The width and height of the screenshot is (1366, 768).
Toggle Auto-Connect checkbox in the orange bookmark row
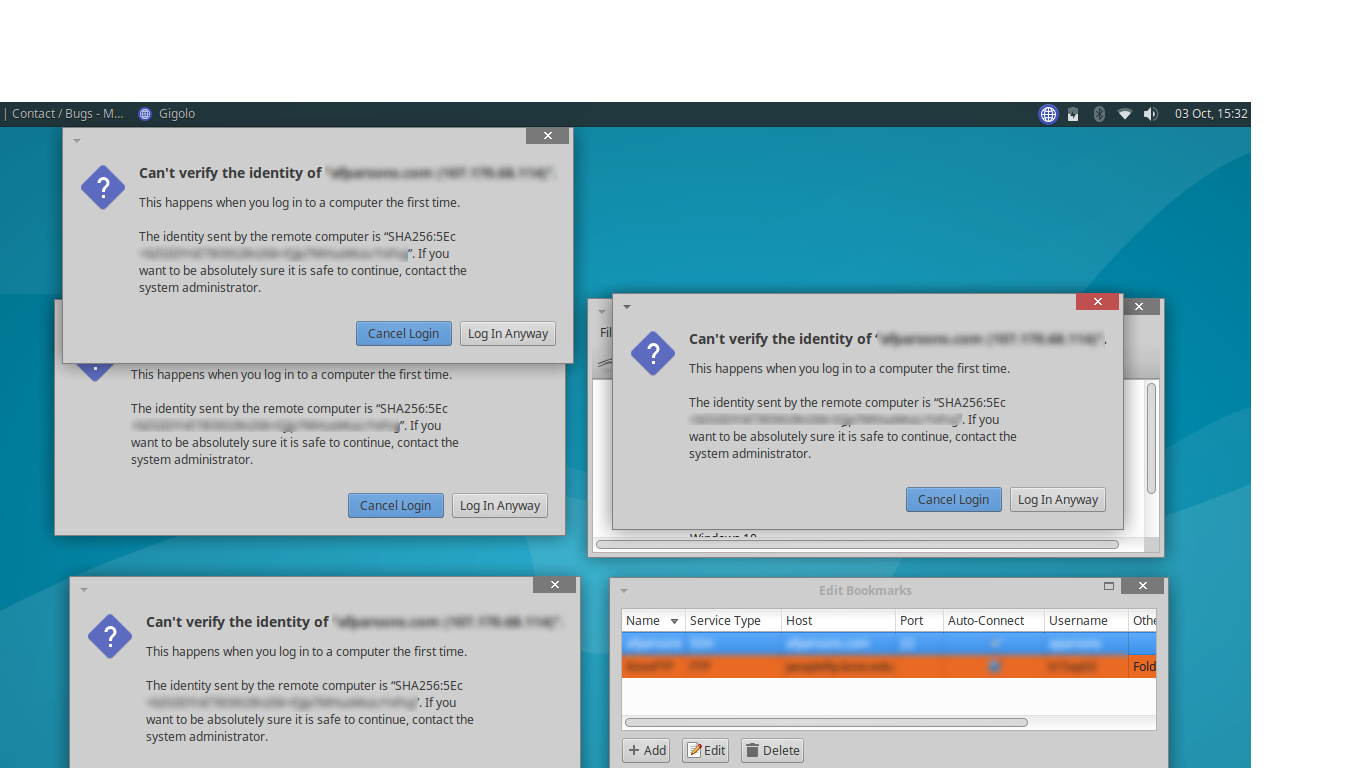(x=994, y=666)
